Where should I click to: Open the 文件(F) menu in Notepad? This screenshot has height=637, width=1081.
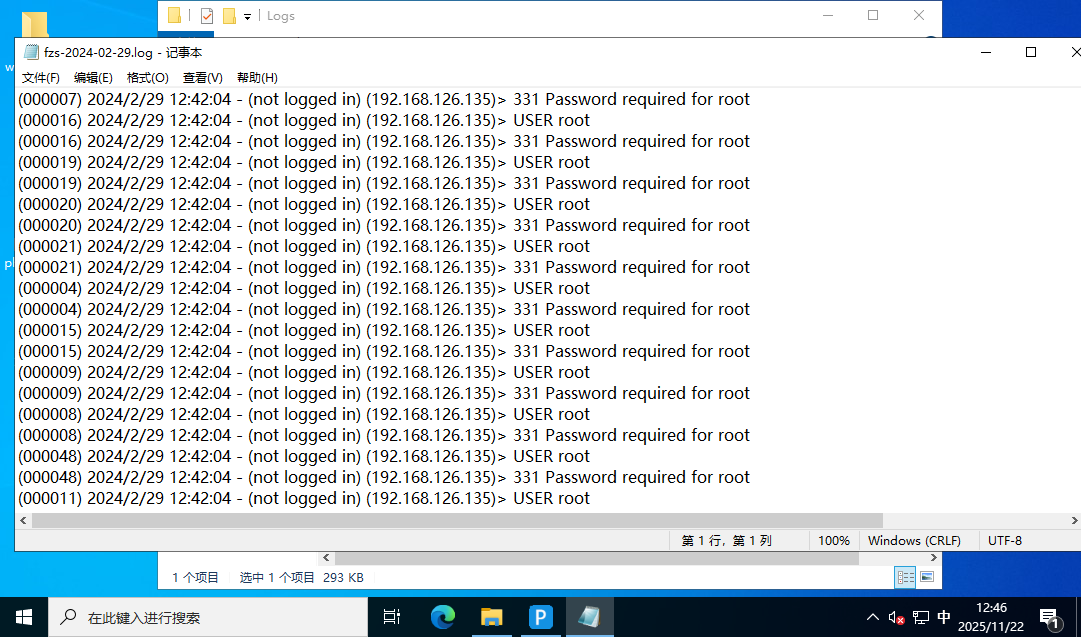click(x=41, y=78)
